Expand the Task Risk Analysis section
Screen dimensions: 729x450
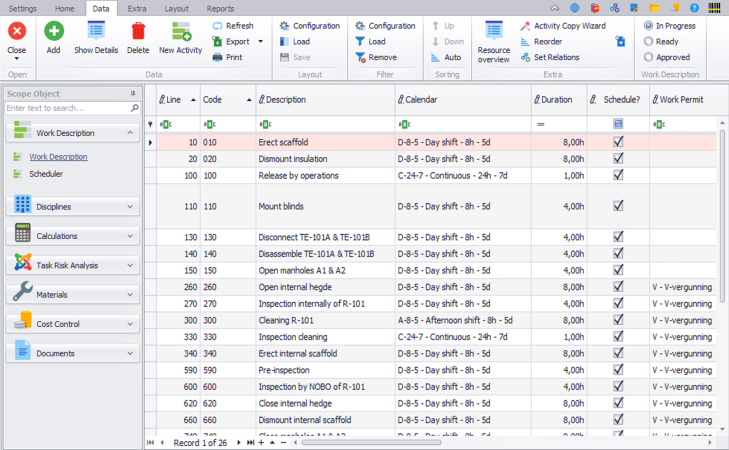(x=72, y=266)
